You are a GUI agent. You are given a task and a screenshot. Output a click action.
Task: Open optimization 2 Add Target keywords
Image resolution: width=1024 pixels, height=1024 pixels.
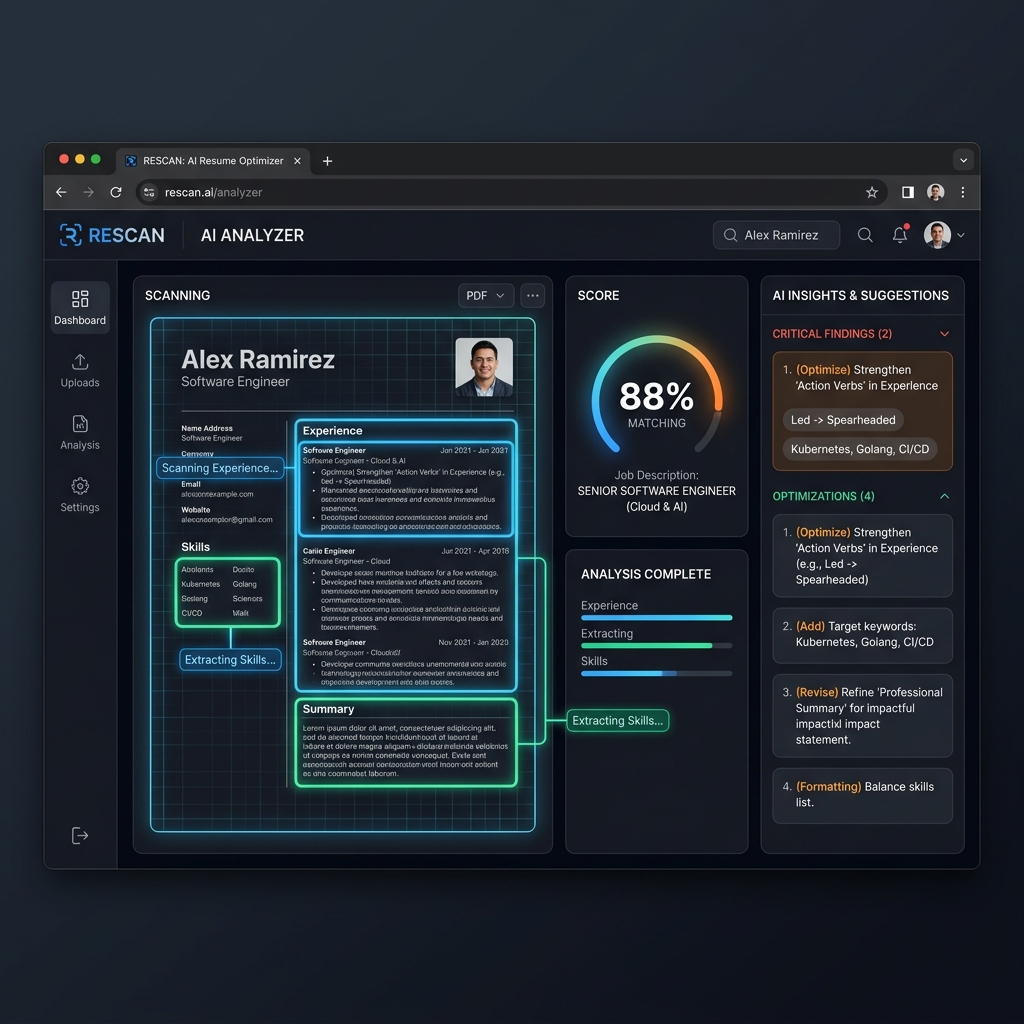click(862, 635)
